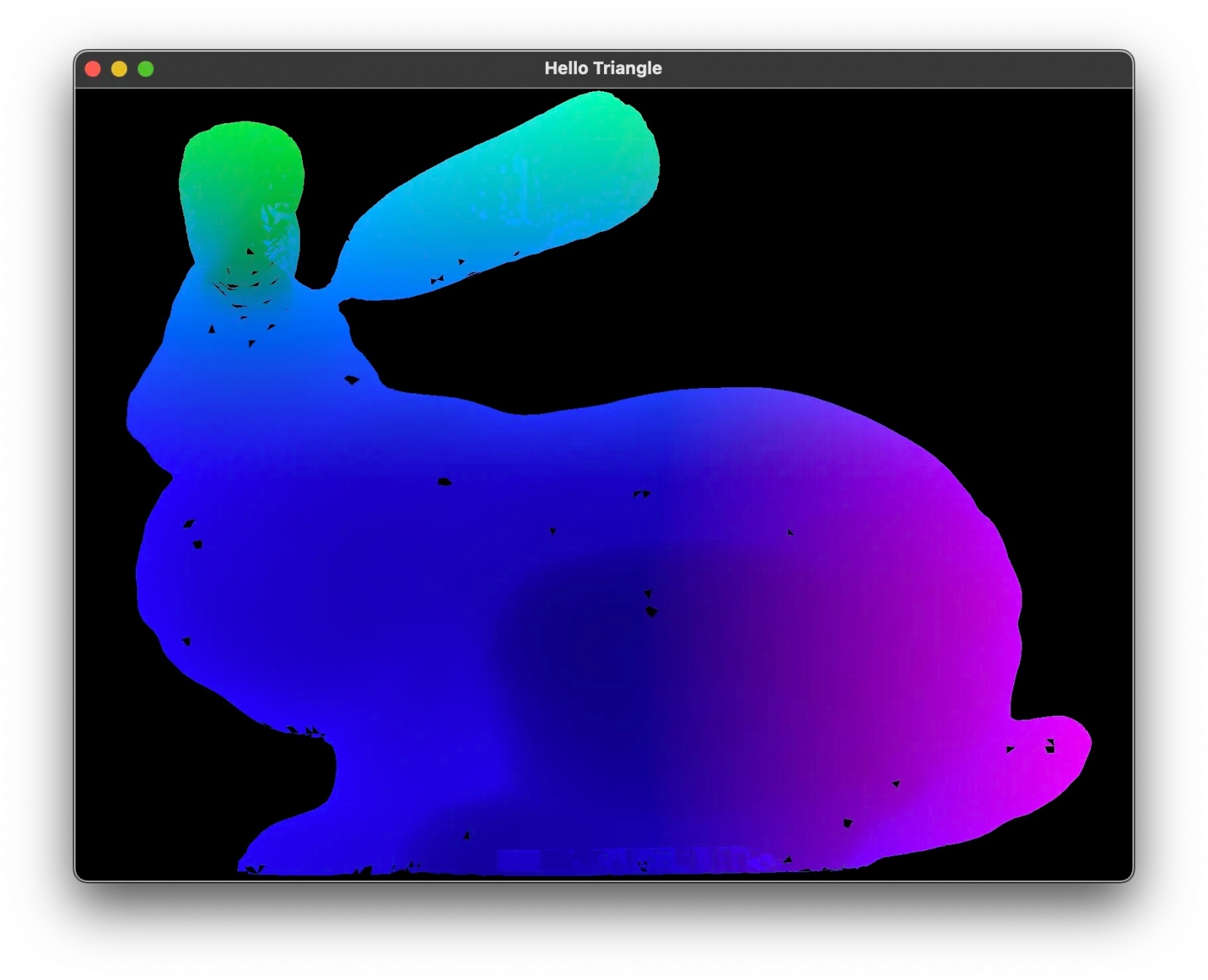This screenshot has width=1208, height=980.
Task: Click the Hello Triangle window title
Action: click(603, 69)
